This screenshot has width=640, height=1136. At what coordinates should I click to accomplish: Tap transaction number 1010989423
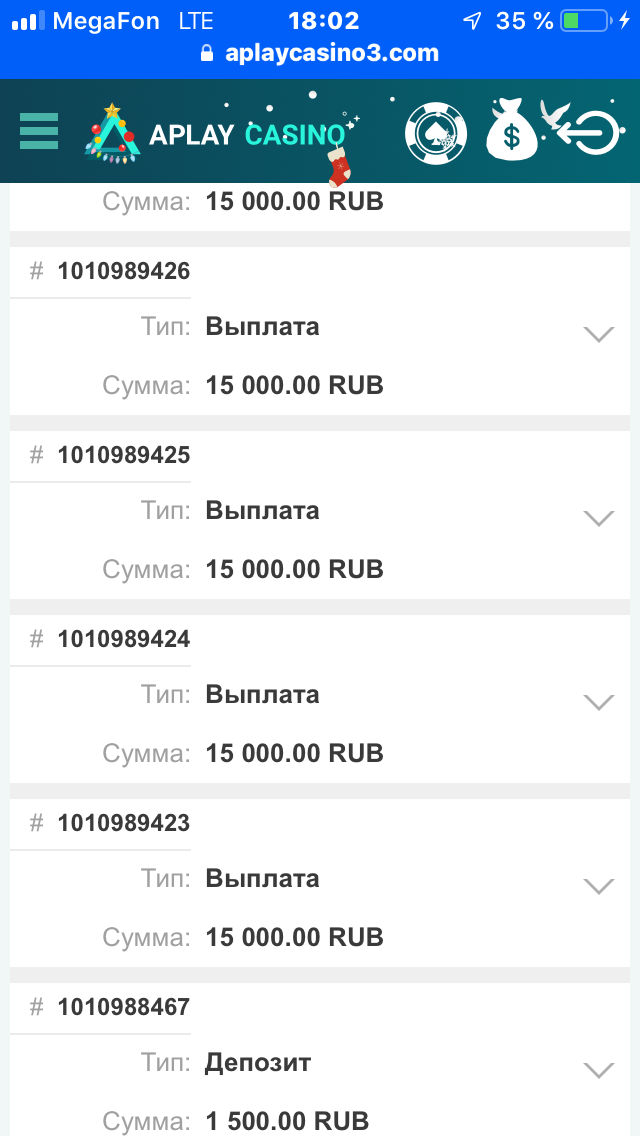pyautogui.click(x=124, y=823)
